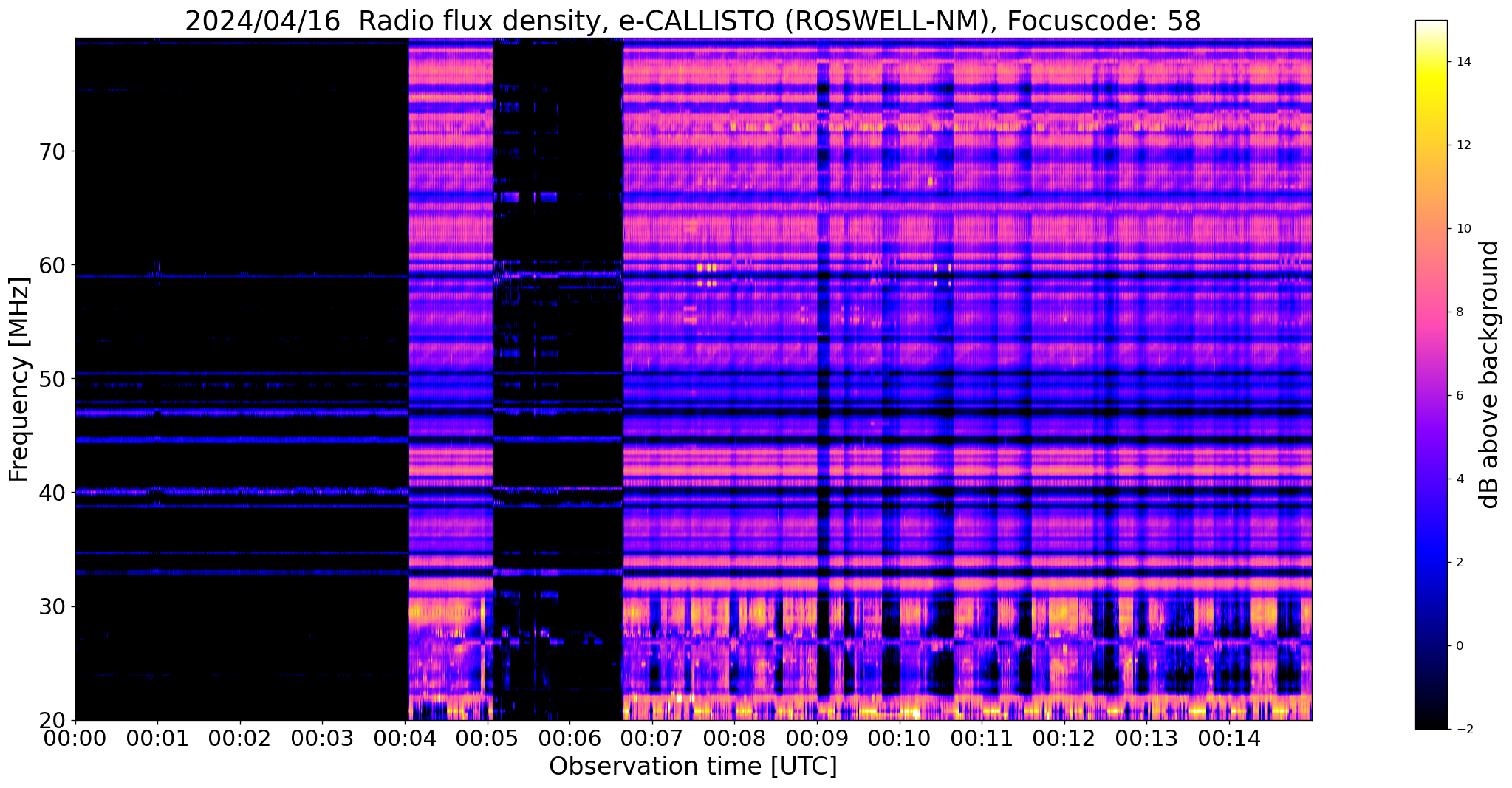1512x788 pixels.
Task: Click the 00:01 time tick label
Action: 157,737
